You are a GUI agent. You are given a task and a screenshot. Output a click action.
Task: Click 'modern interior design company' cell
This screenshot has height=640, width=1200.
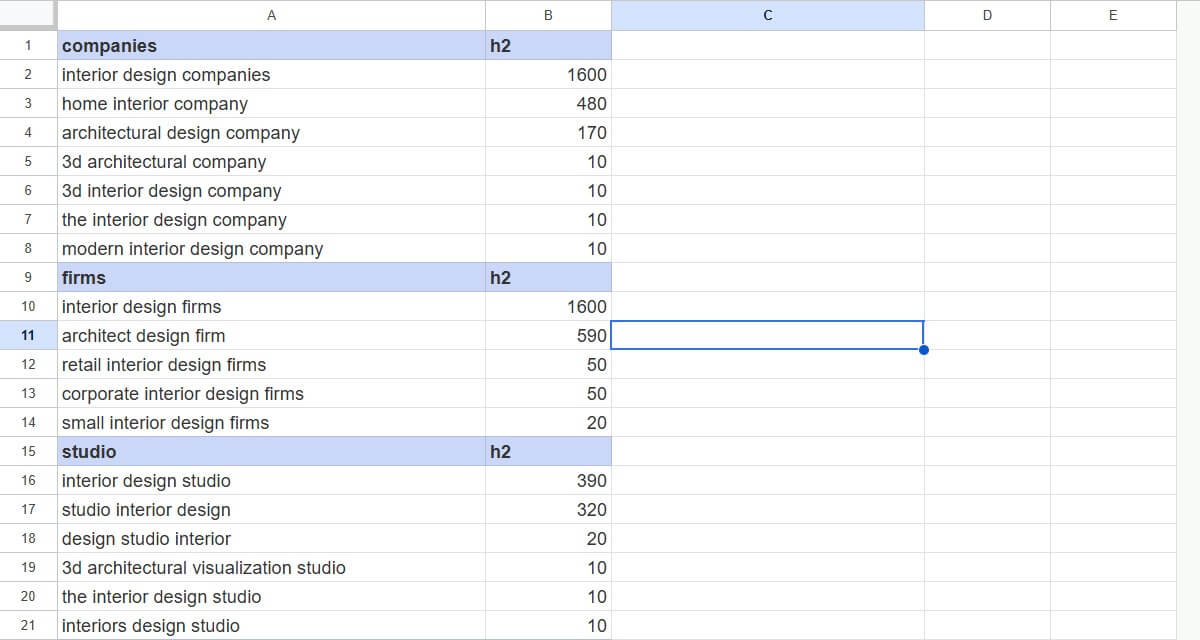tap(271, 248)
